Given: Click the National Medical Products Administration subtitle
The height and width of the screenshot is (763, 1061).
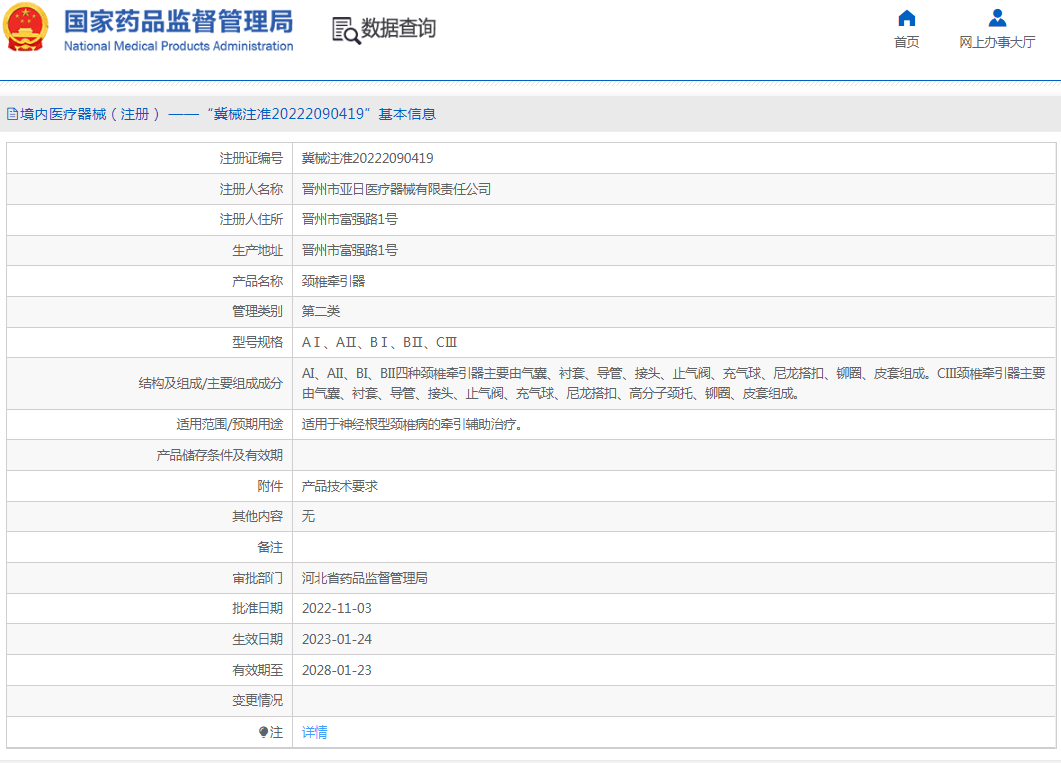Looking at the screenshot, I should coord(179,46).
